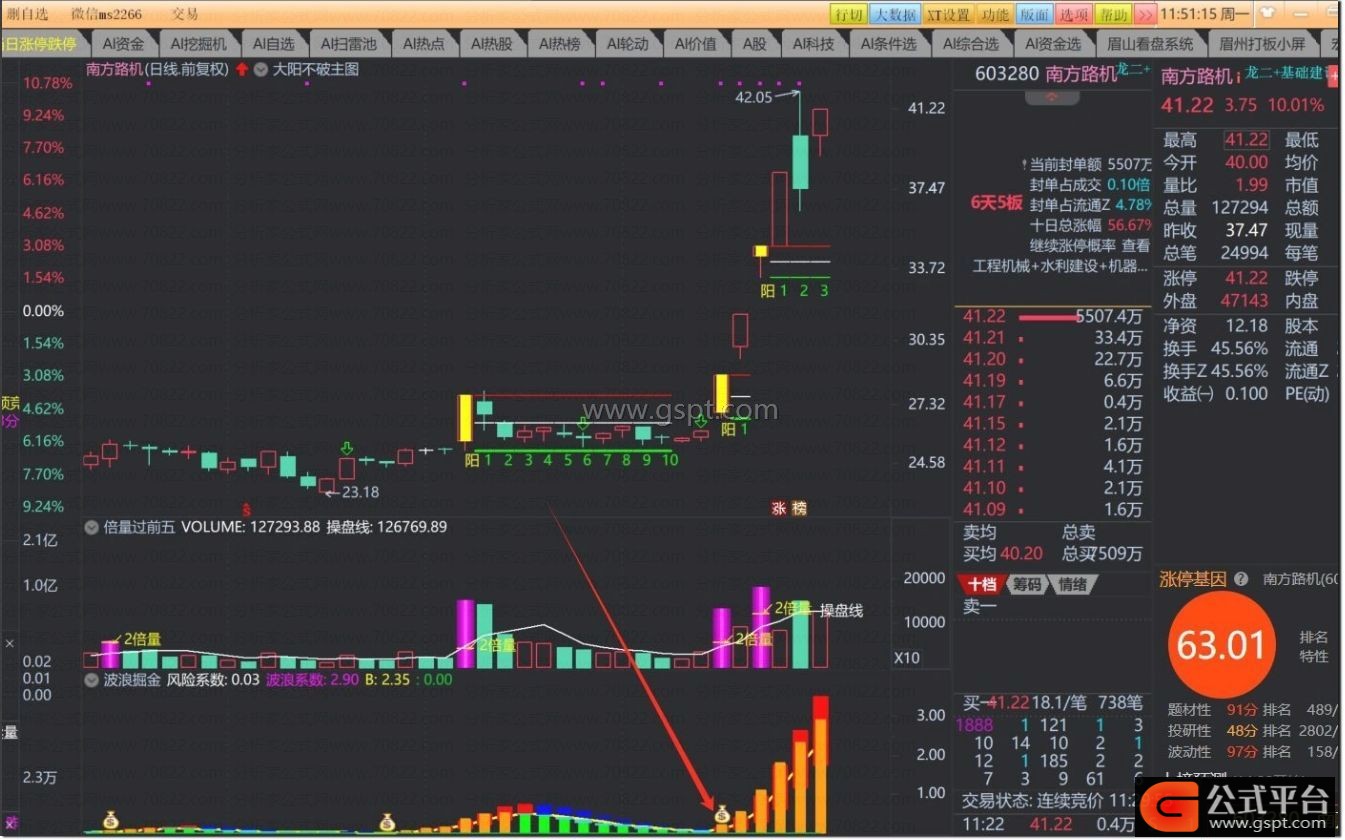Click the green down-arrow signal near 23.18 low
The height and width of the screenshot is (840, 1345).
(x=347, y=448)
